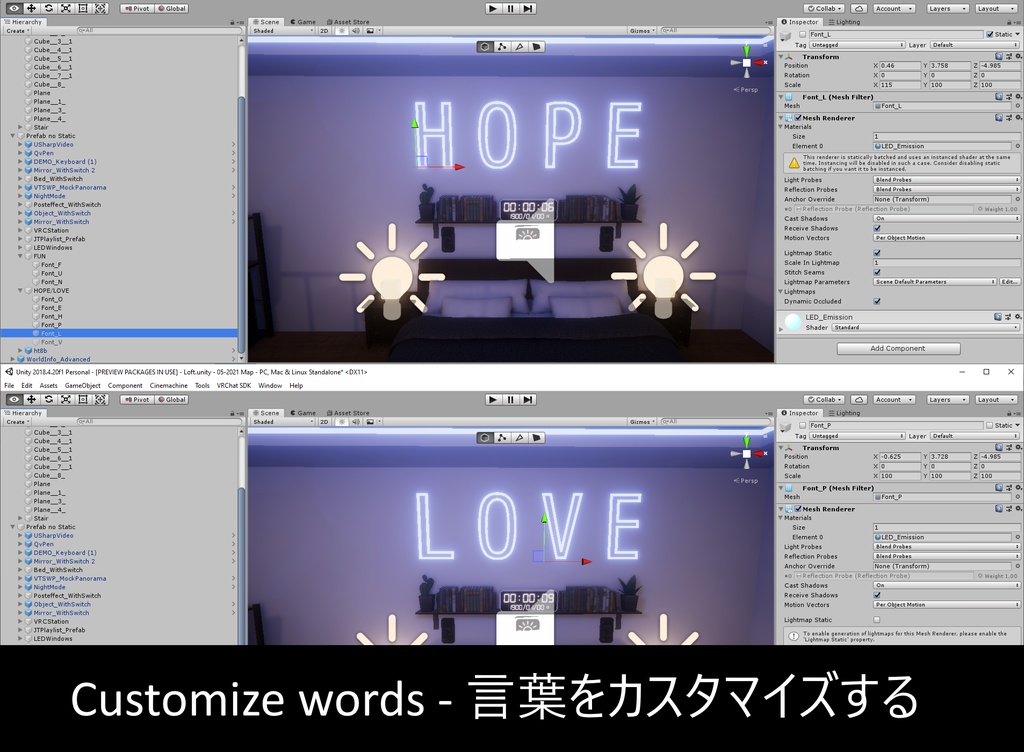
Task: Open Collab dropdown in bottom window
Action: coord(824,400)
